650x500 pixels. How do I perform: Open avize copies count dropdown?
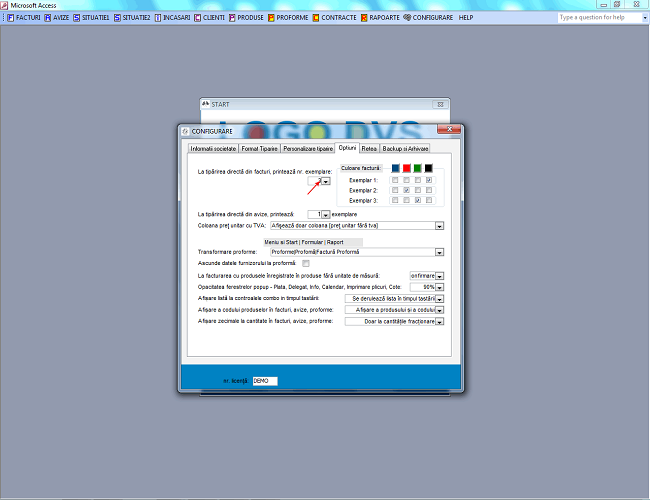pos(326,214)
